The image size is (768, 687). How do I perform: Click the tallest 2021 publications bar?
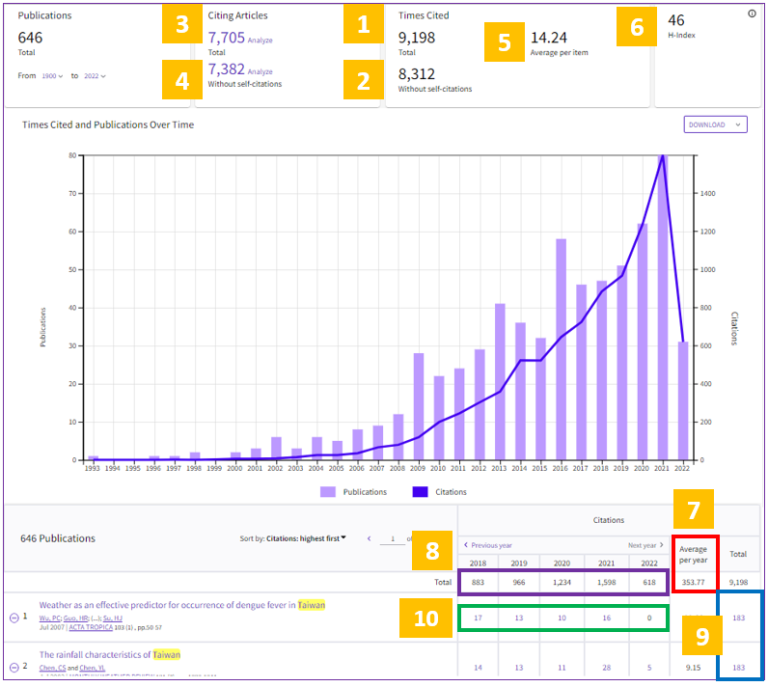pos(662,308)
